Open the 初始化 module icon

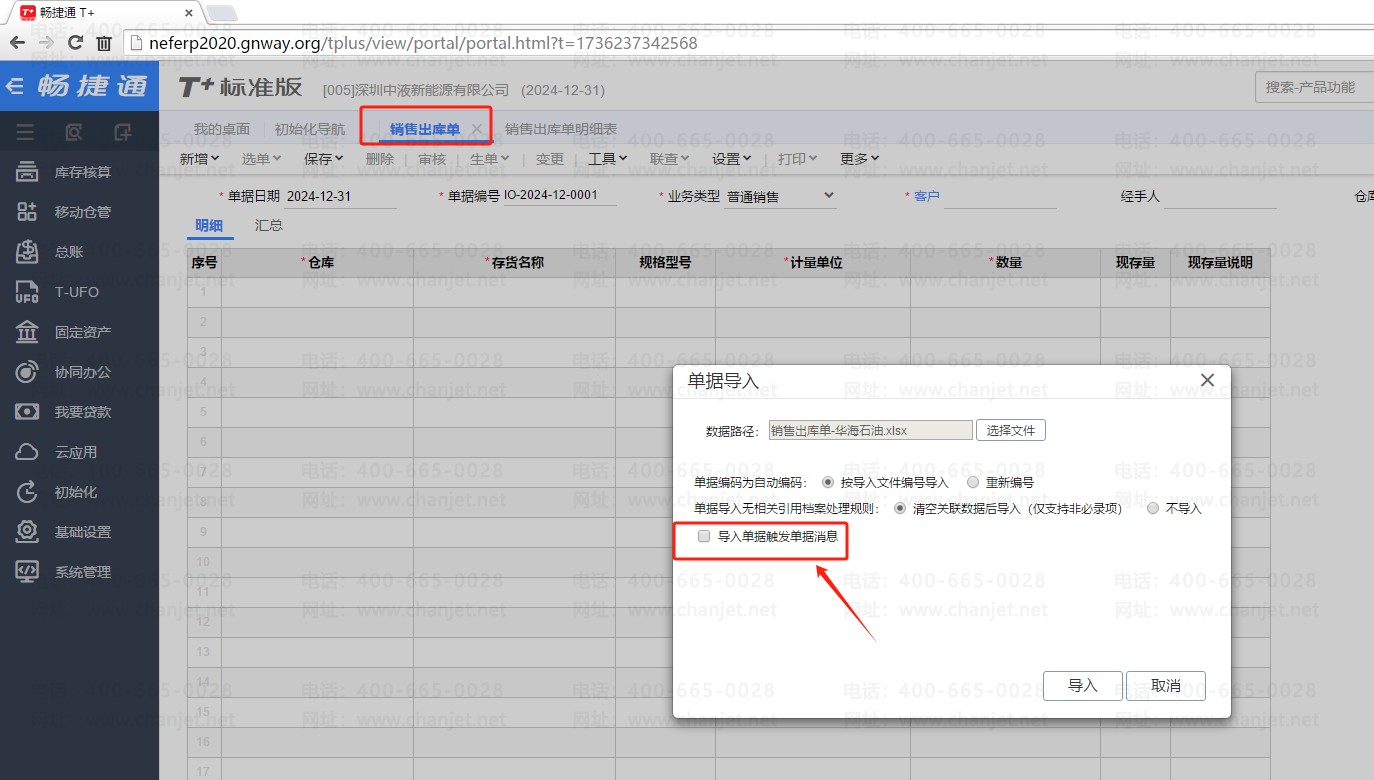click(x=27, y=492)
